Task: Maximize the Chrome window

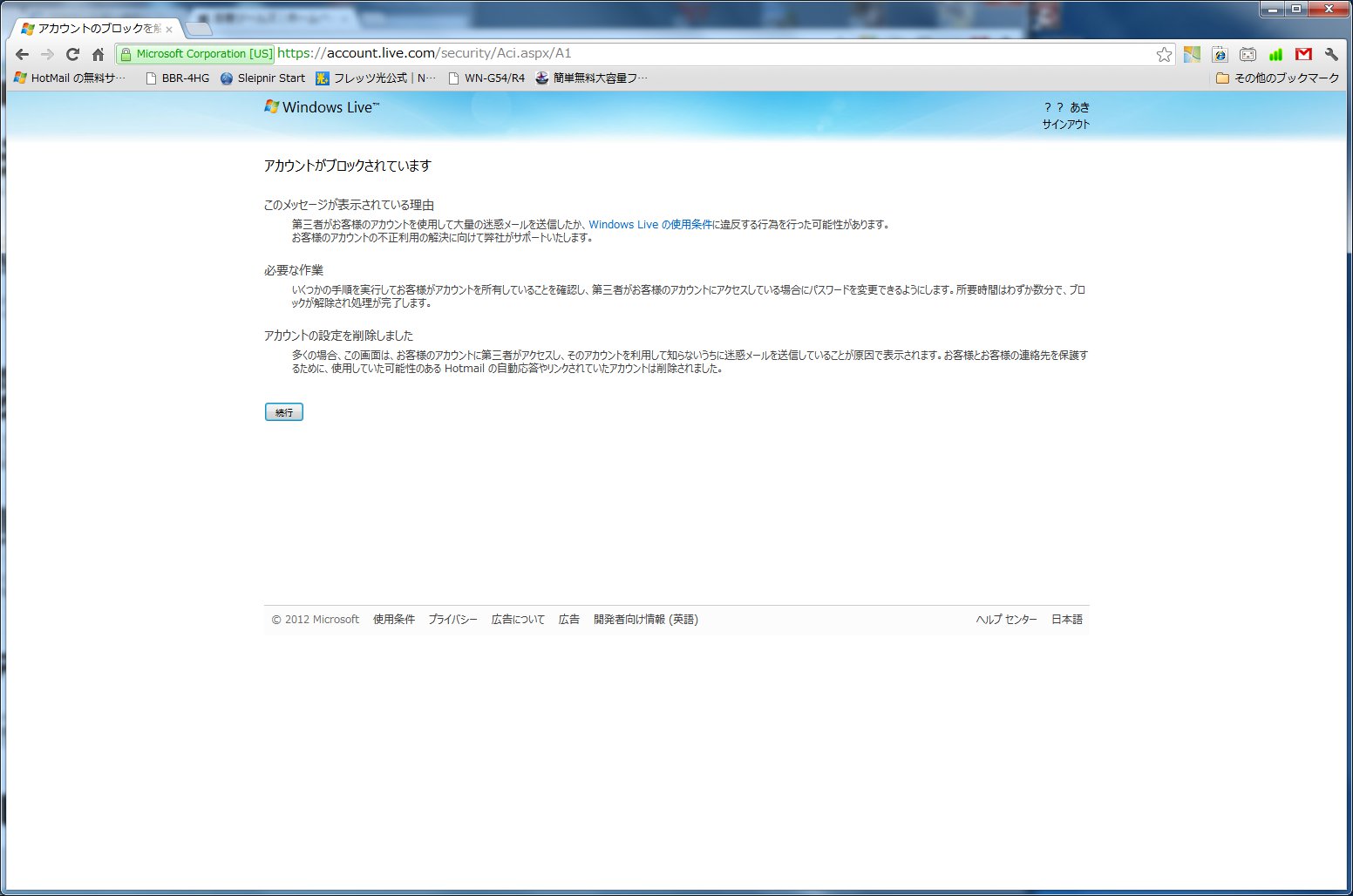Action: pyautogui.click(x=1296, y=10)
